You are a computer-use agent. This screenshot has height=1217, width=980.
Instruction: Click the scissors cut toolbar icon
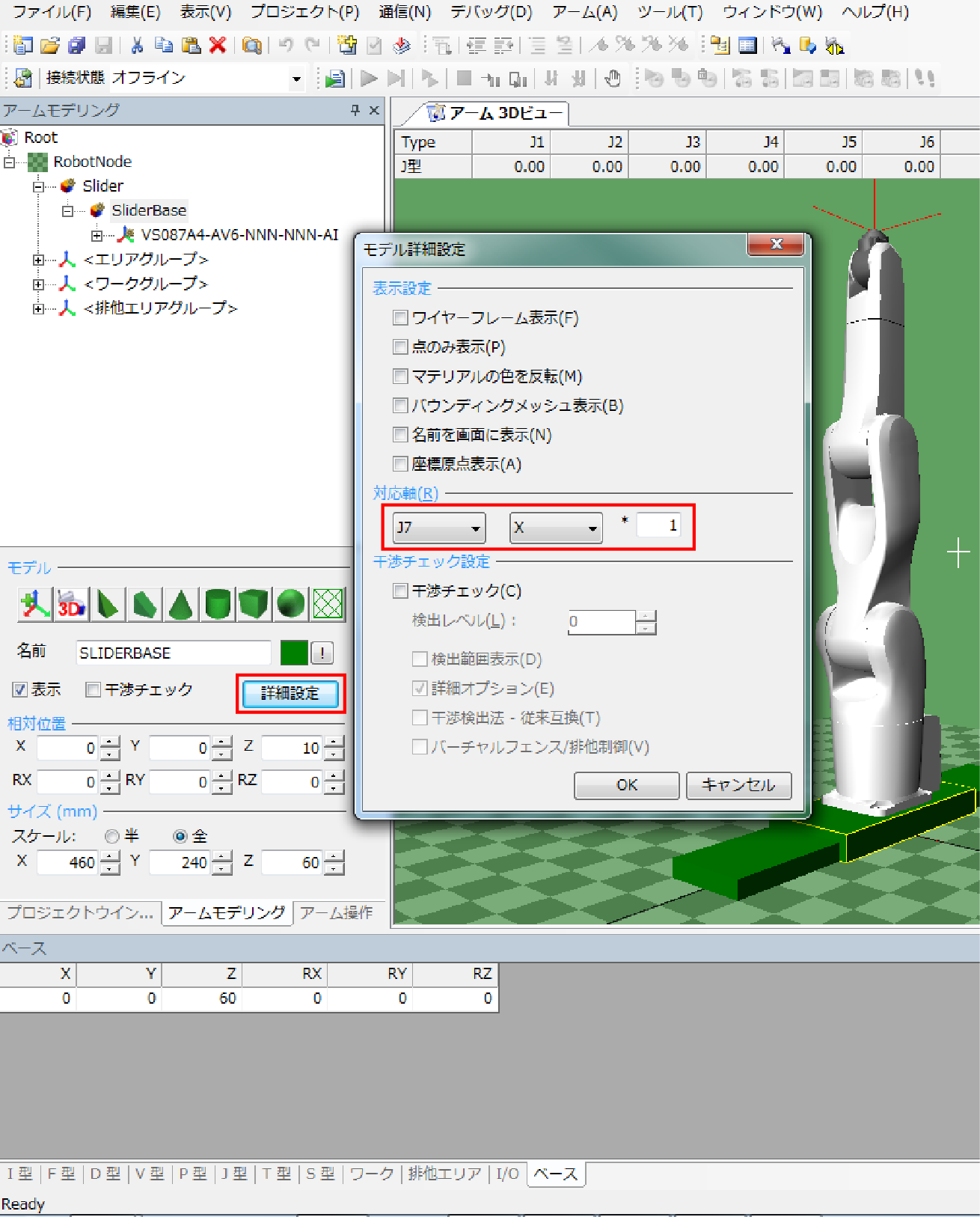click(x=137, y=46)
